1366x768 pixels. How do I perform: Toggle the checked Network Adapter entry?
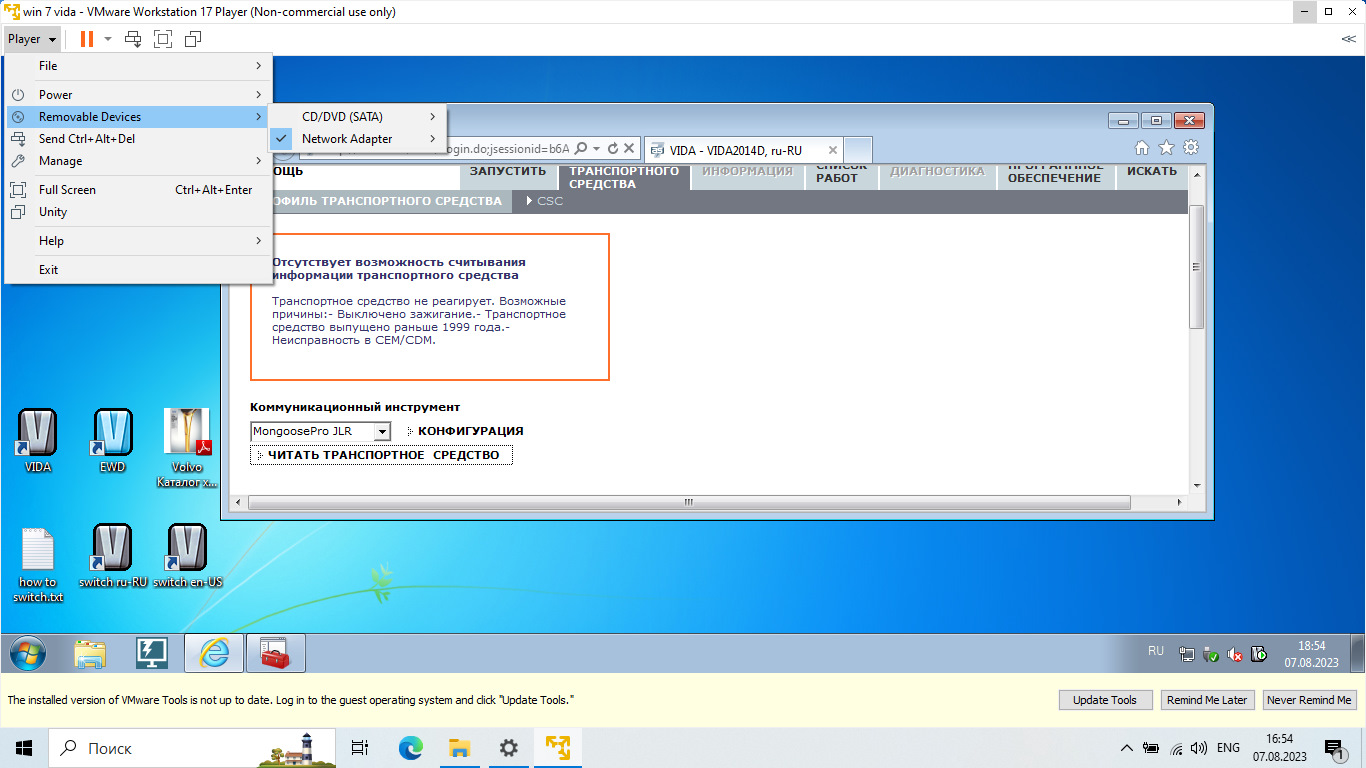click(x=347, y=139)
